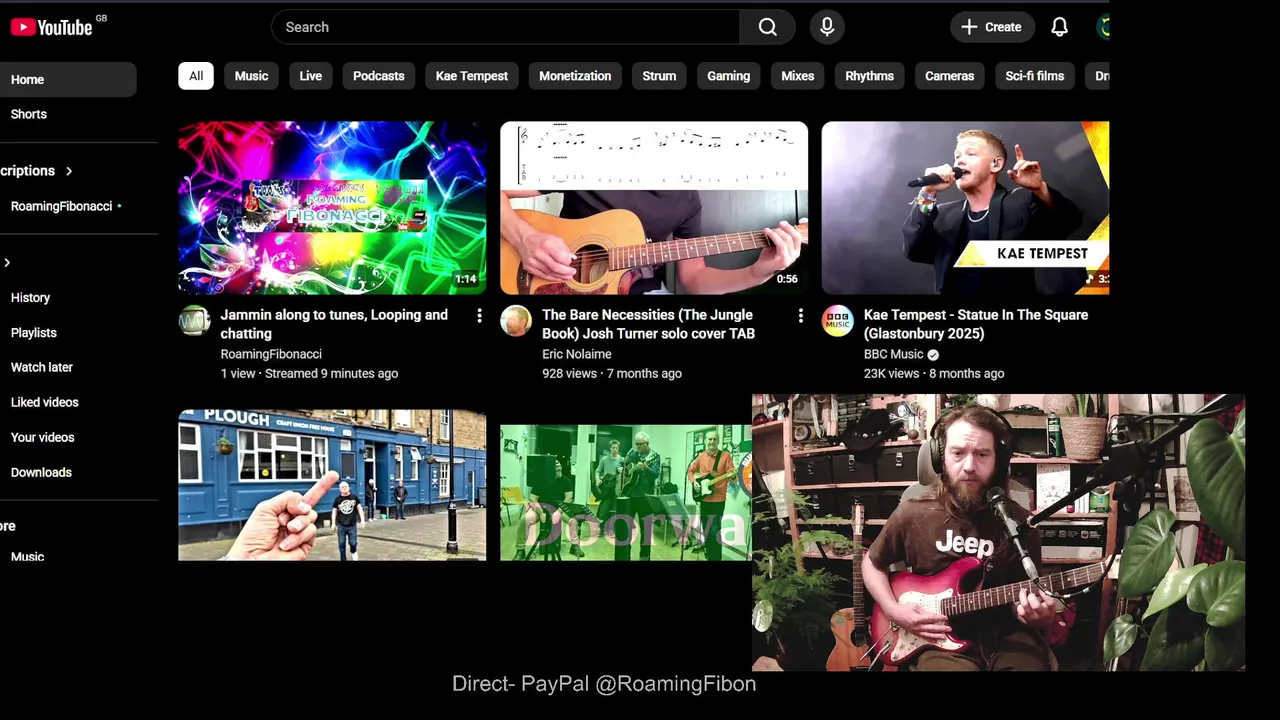Open title 'Jammin along to tunes, Looping and chatting'
1280x720 pixels.
pos(334,324)
